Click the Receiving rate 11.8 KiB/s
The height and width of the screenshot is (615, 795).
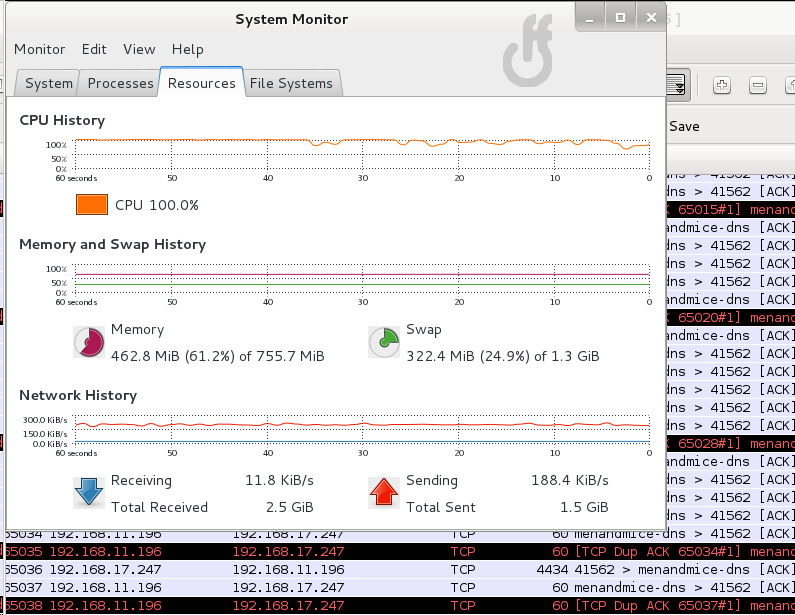[279, 480]
